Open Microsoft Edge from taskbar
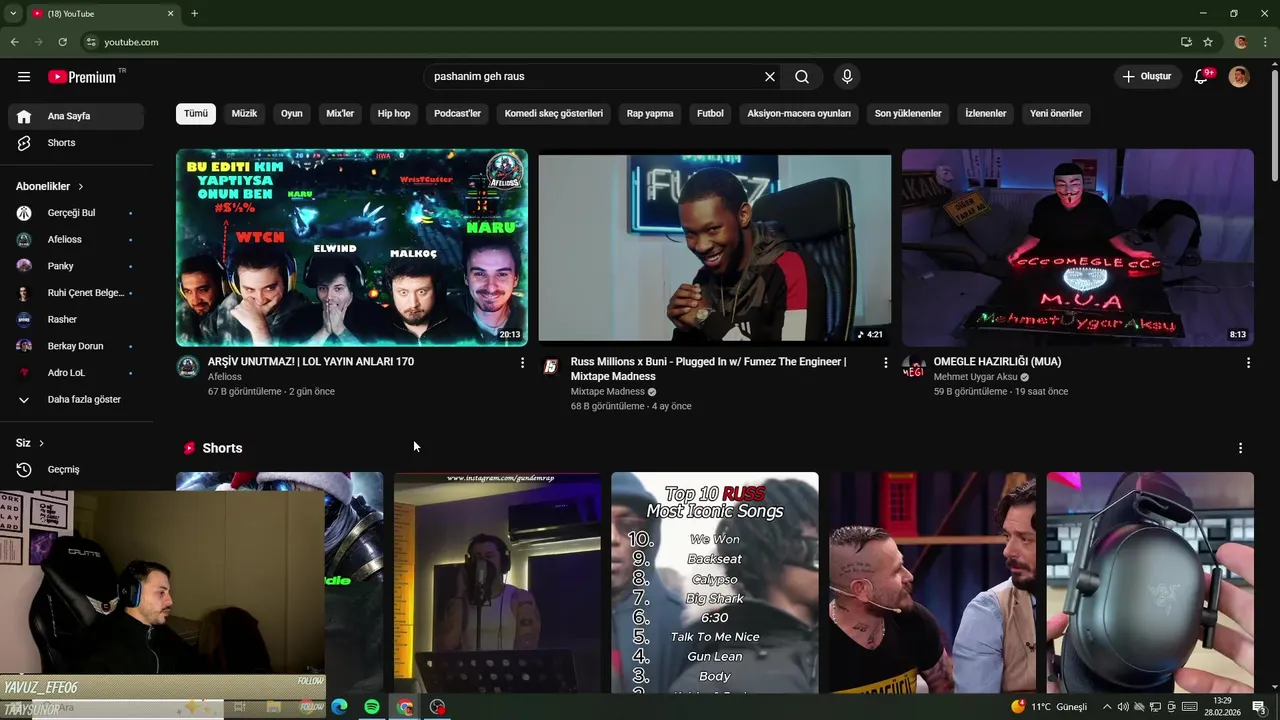1280x720 pixels. point(339,707)
